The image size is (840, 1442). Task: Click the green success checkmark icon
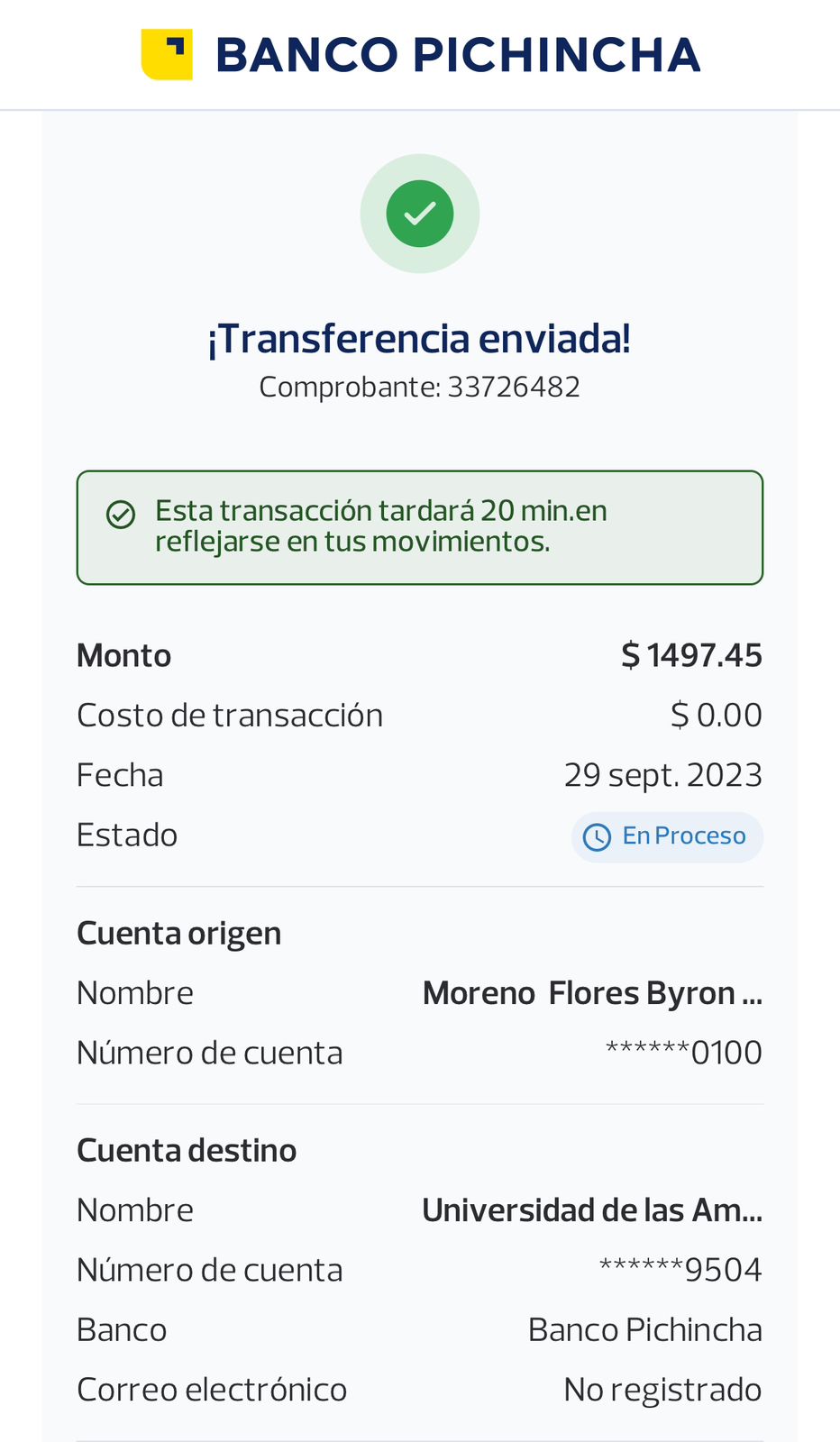[420, 214]
